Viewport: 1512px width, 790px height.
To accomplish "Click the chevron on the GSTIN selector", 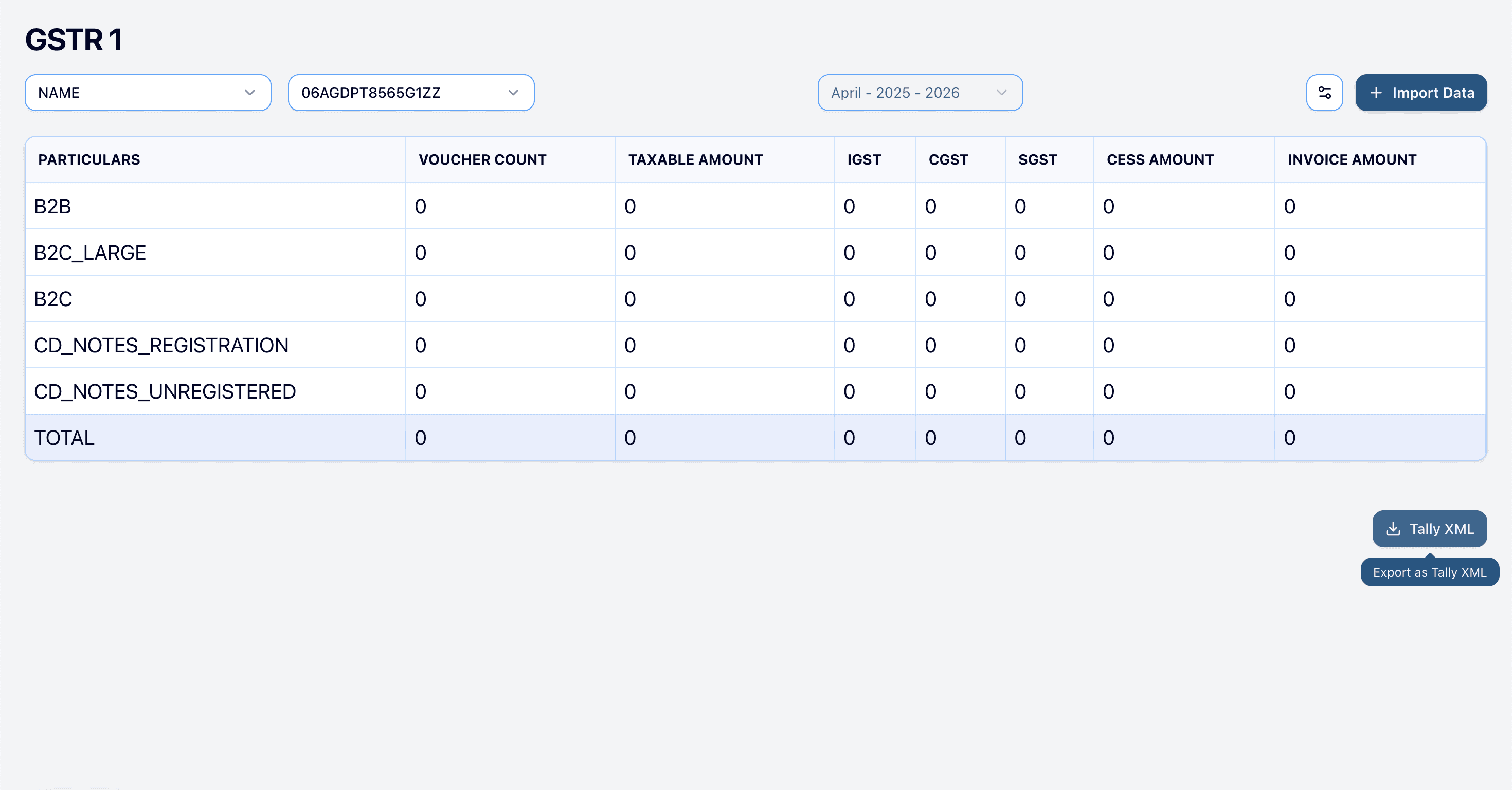I will pyautogui.click(x=512, y=92).
